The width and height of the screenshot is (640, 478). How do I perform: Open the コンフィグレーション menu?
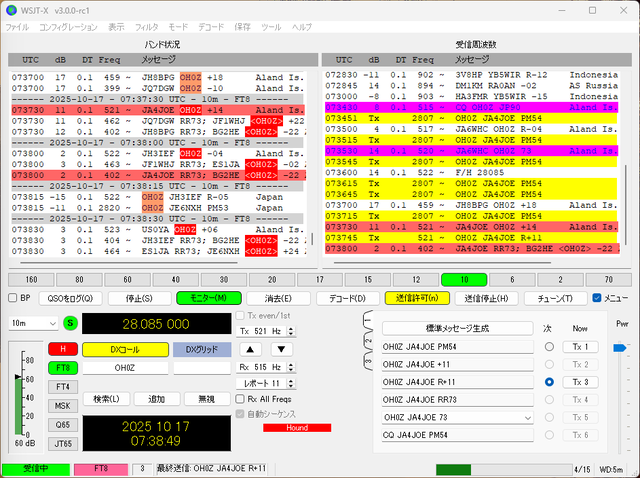(68, 27)
